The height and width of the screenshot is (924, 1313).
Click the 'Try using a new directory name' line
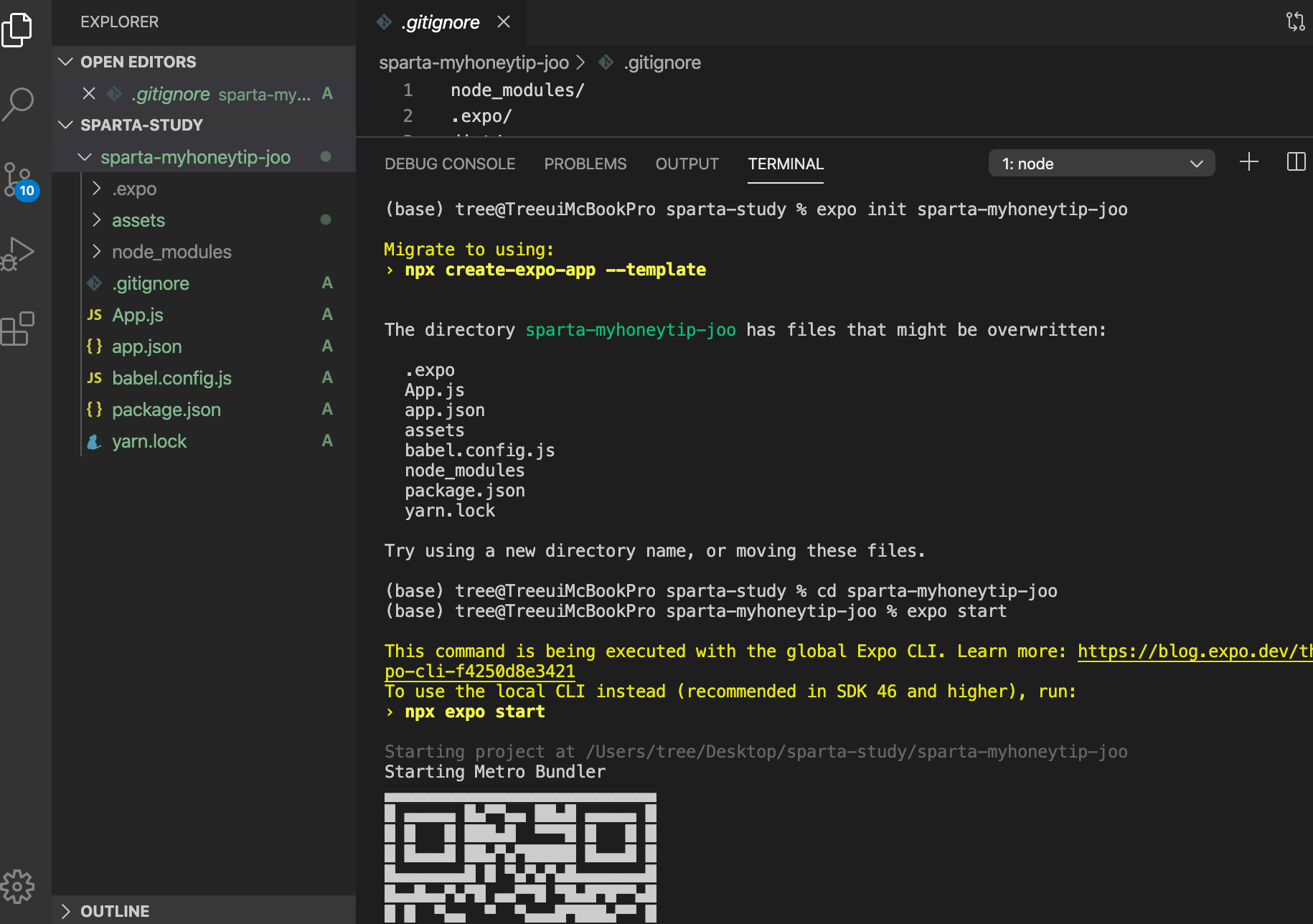click(x=655, y=551)
